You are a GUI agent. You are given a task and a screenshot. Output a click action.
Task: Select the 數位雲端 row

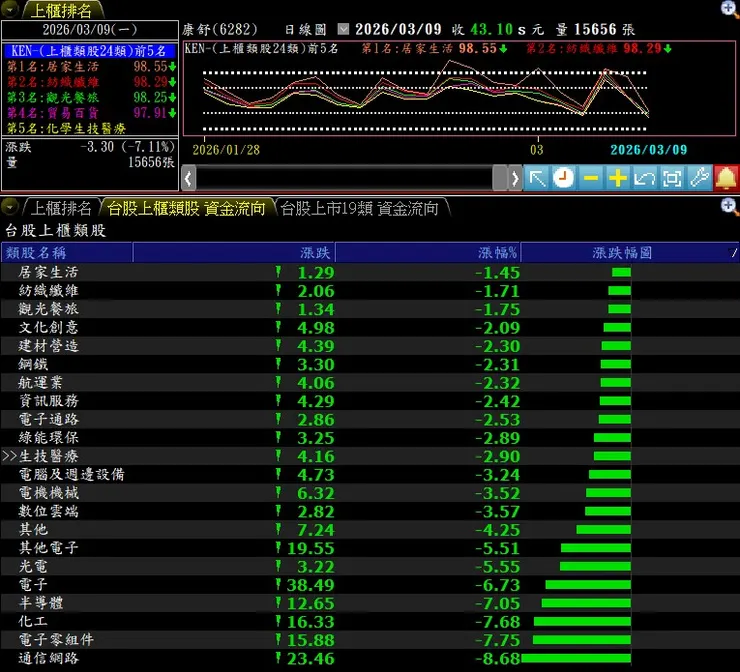(x=370, y=512)
